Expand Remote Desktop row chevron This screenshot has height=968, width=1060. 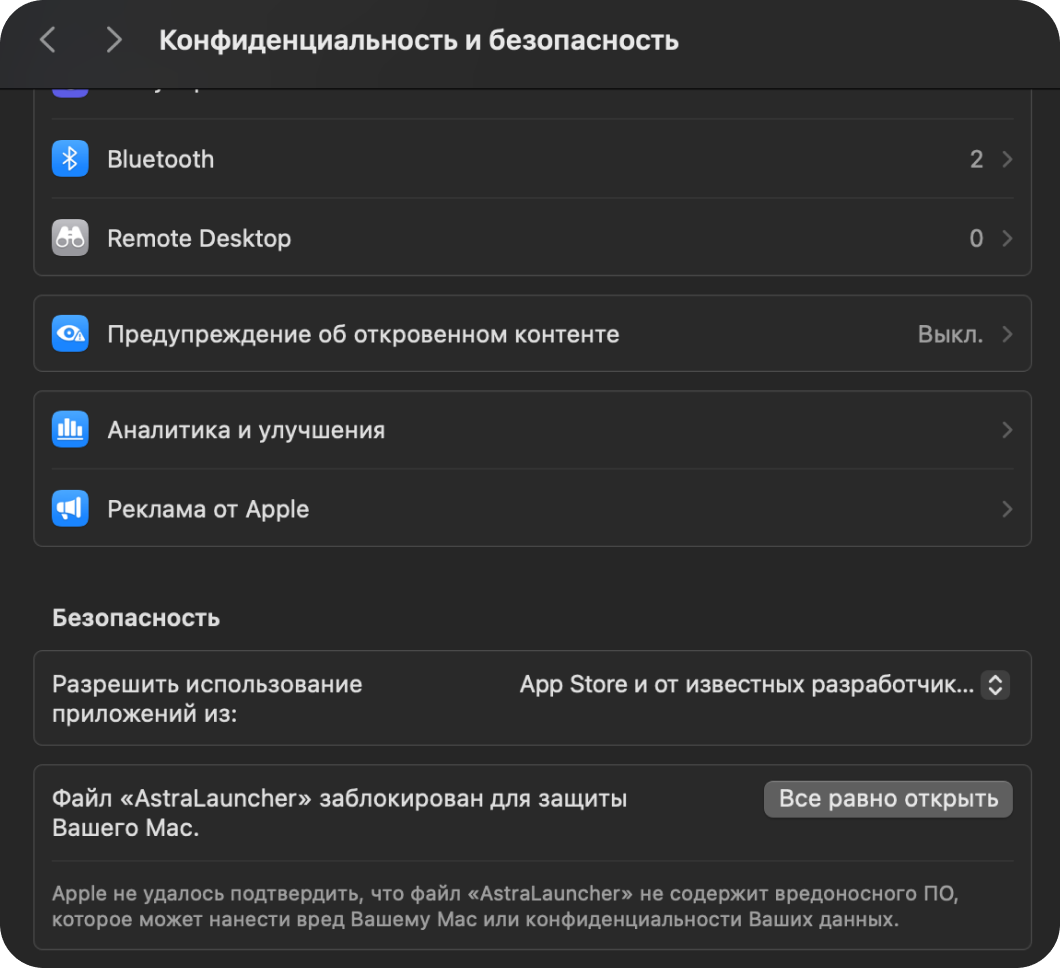[1007, 238]
